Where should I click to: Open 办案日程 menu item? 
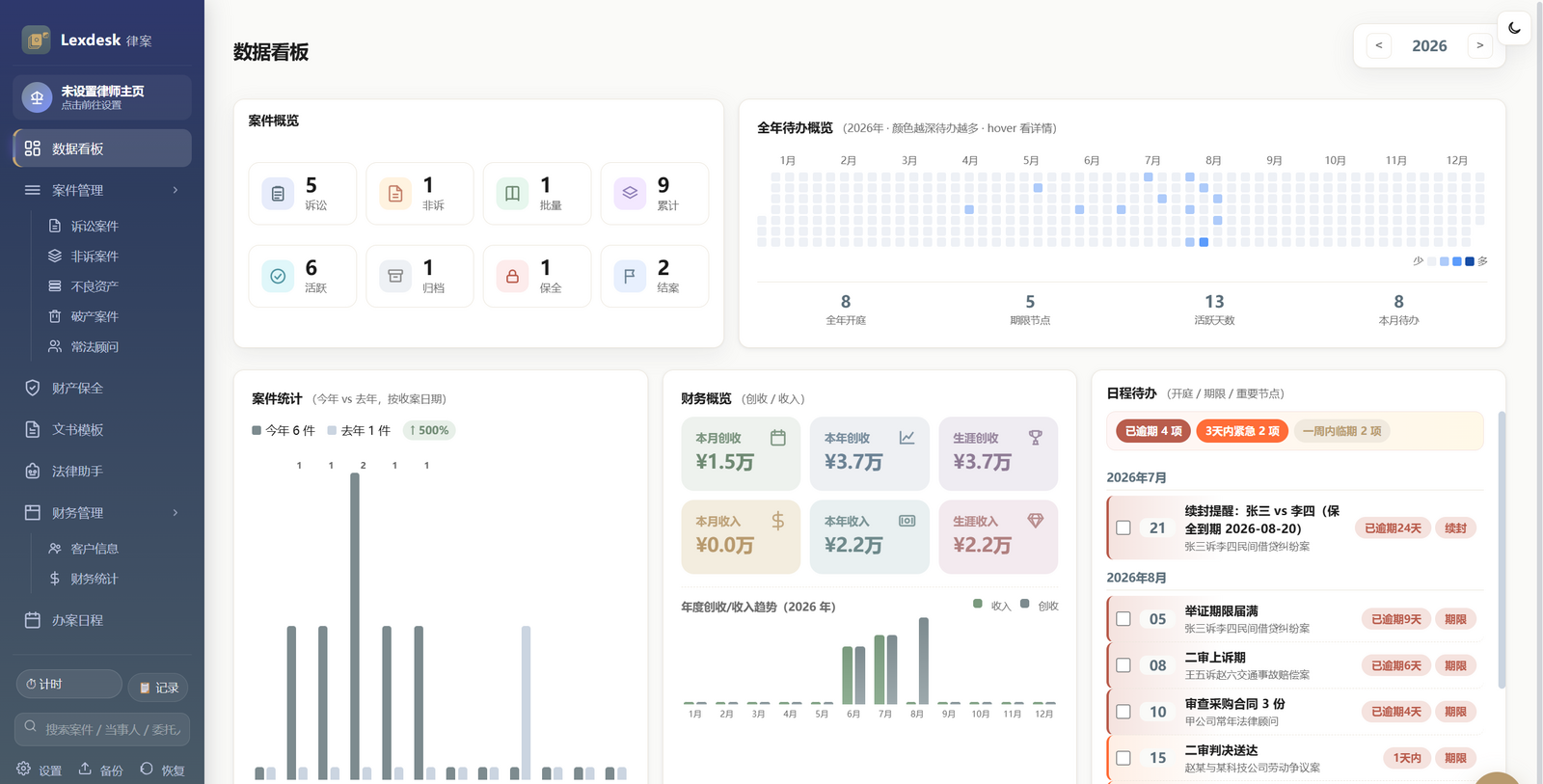[x=102, y=620]
